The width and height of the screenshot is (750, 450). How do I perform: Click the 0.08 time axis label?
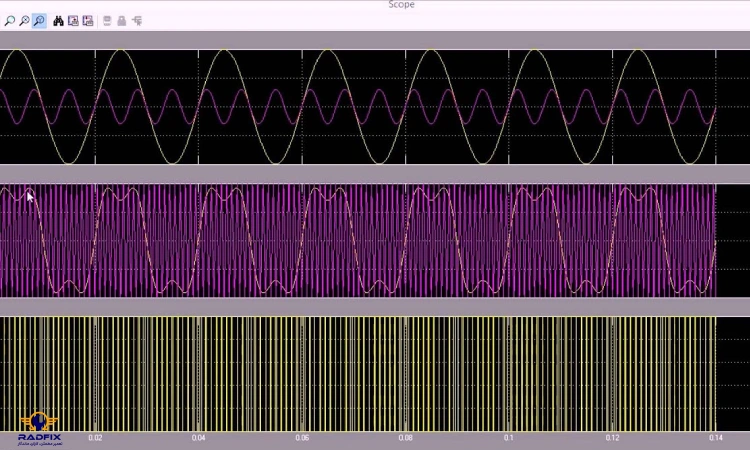pos(405,437)
